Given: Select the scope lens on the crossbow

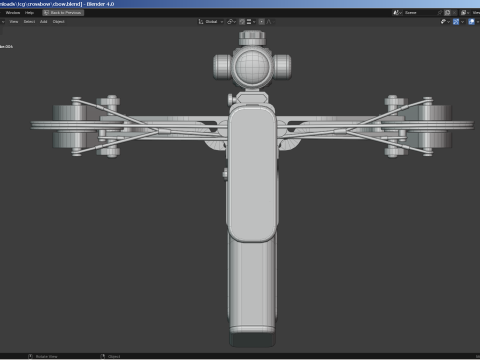Looking at the screenshot, I should (252, 66).
